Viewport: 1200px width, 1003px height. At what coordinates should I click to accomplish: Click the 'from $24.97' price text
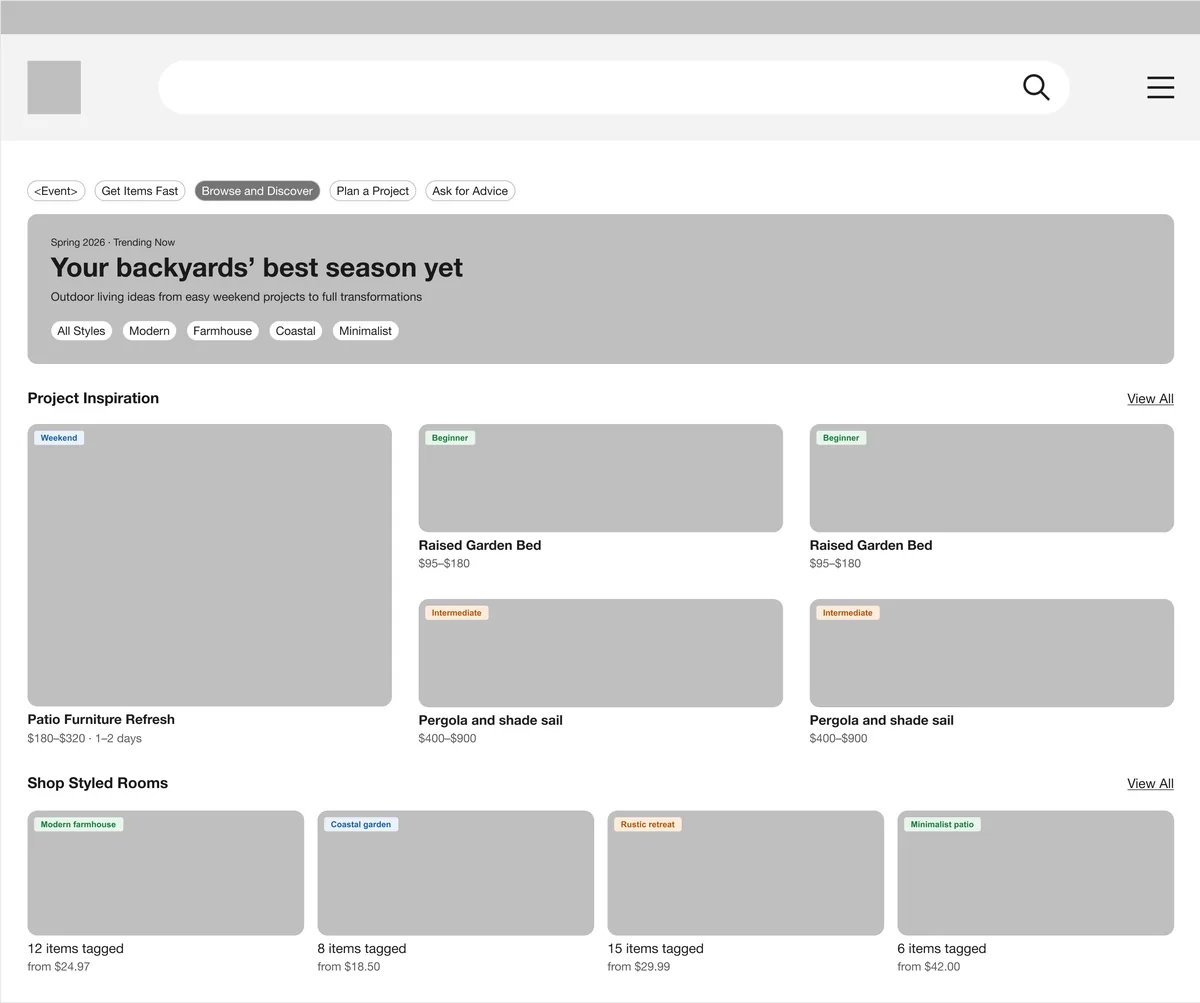59,967
